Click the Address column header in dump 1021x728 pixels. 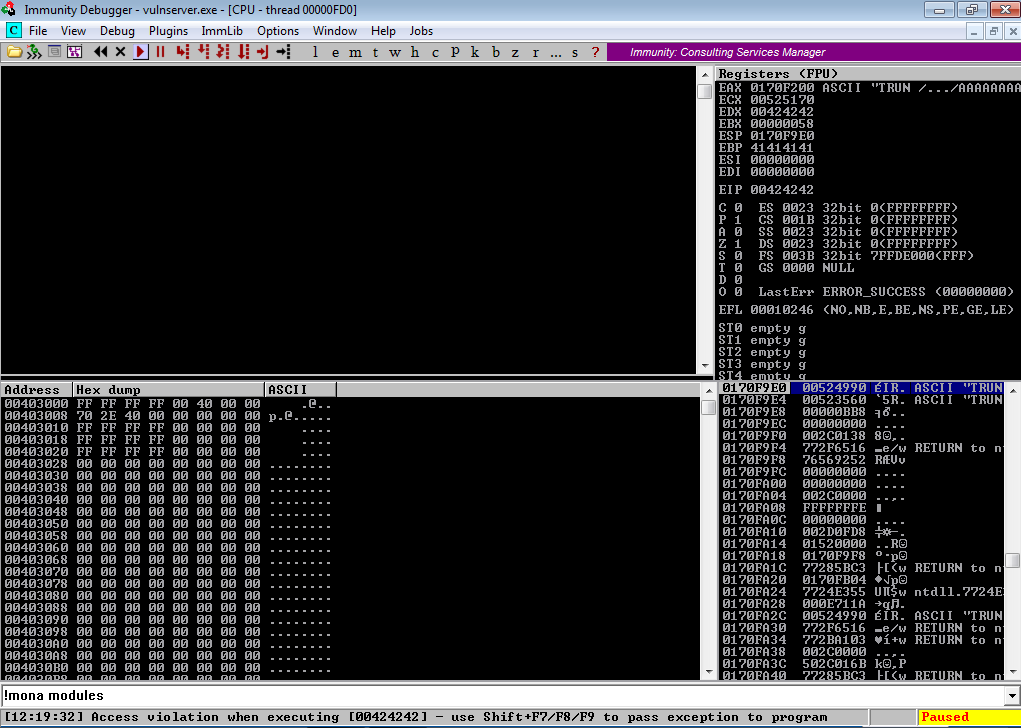pyautogui.click(x=36, y=389)
